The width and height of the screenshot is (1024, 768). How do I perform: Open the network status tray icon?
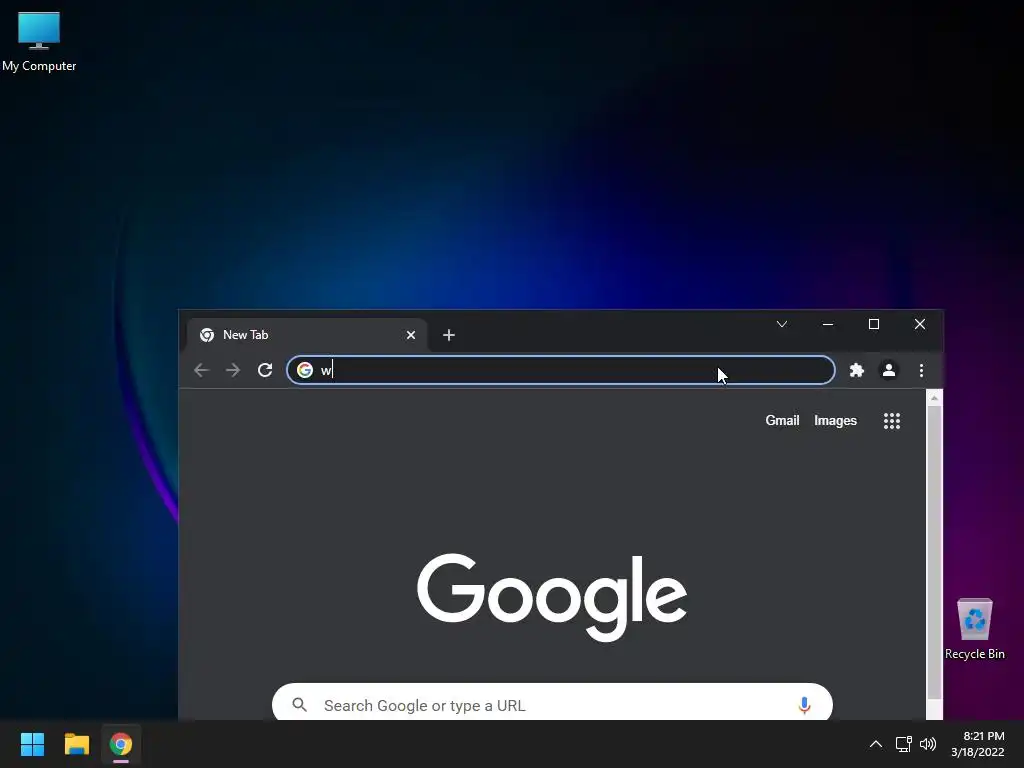pos(903,744)
